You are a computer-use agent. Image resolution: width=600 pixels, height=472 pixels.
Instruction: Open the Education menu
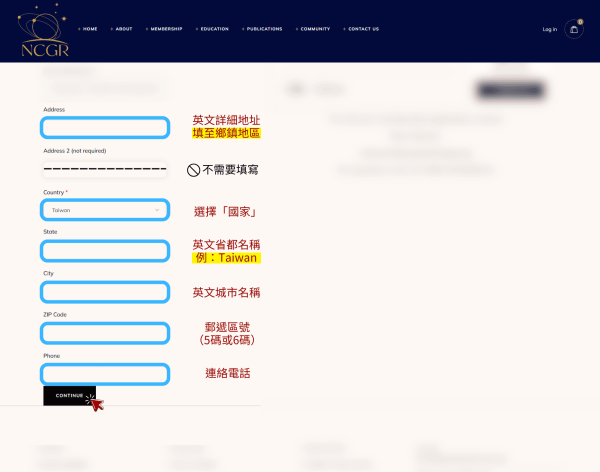214,29
